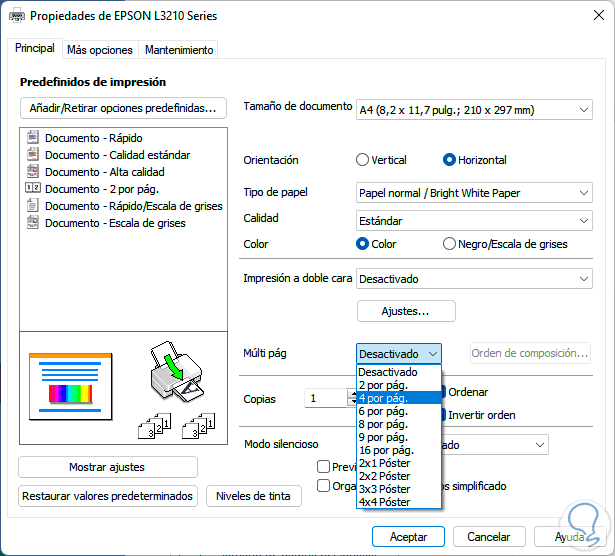Click the 'Ordenar' label
The image size is (615, 556).
468,392
